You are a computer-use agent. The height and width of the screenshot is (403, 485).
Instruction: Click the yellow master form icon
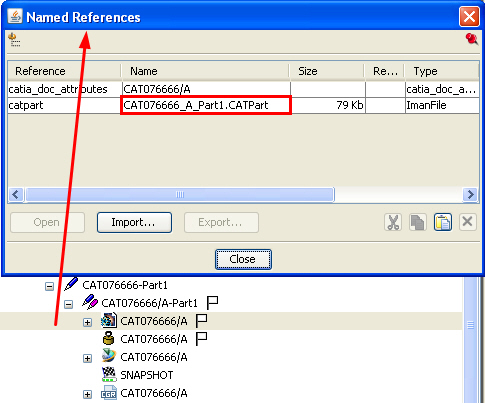coord(109,338)
